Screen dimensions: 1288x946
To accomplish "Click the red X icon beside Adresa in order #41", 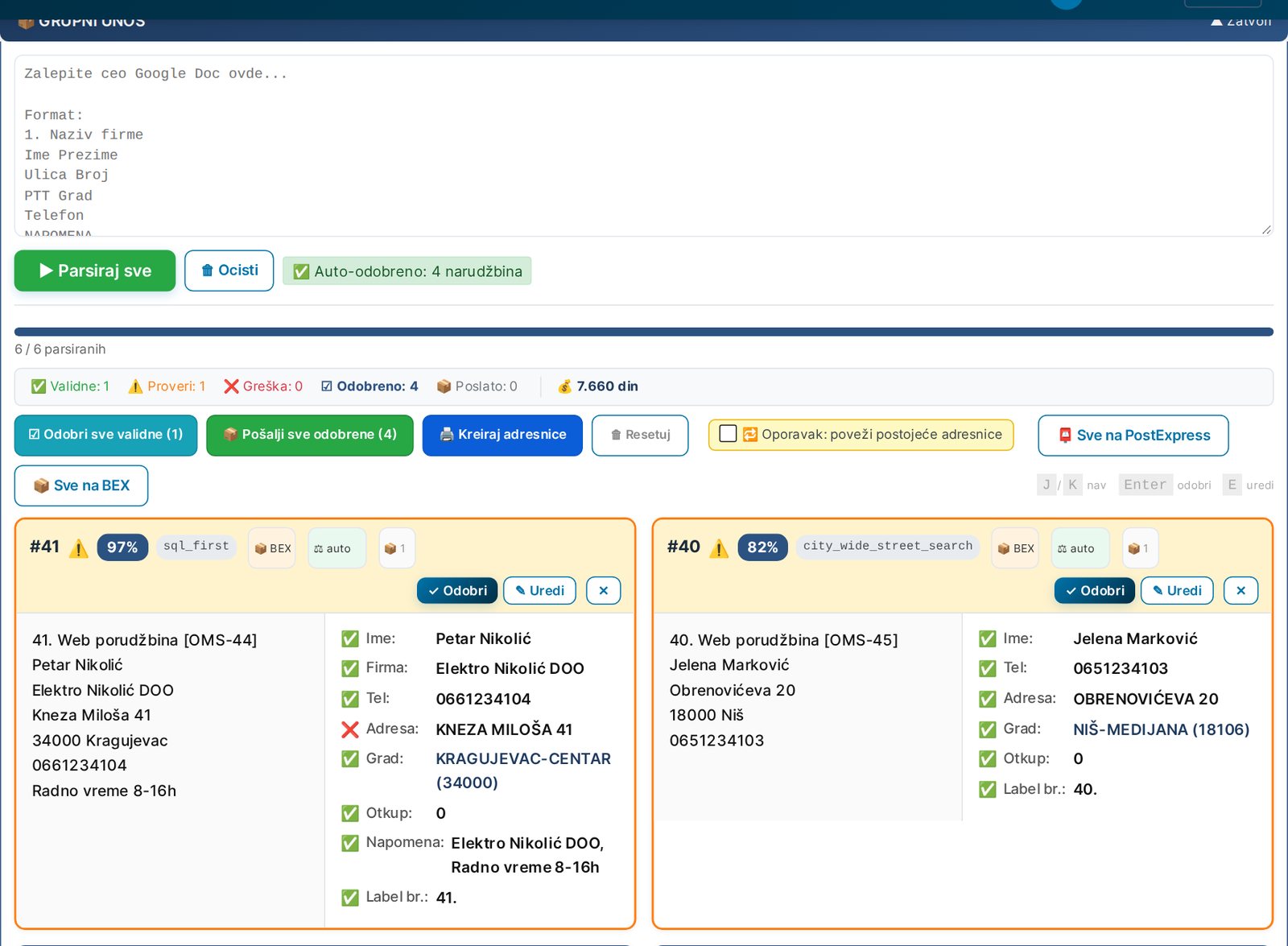I will point(350,729).
